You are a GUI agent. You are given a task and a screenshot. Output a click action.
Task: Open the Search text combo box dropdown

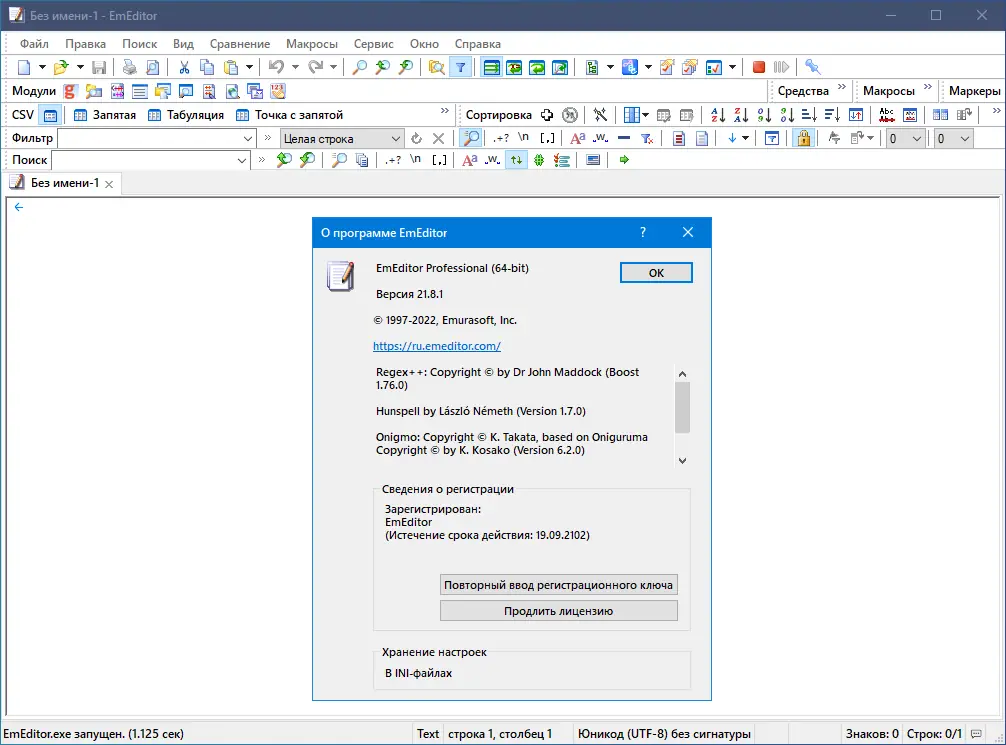tap(241, 160)
